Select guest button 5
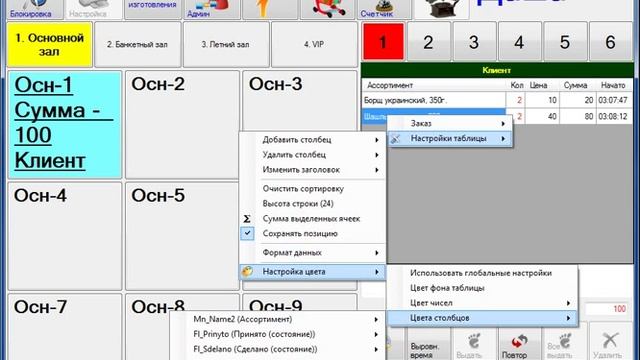 (564, 42)
